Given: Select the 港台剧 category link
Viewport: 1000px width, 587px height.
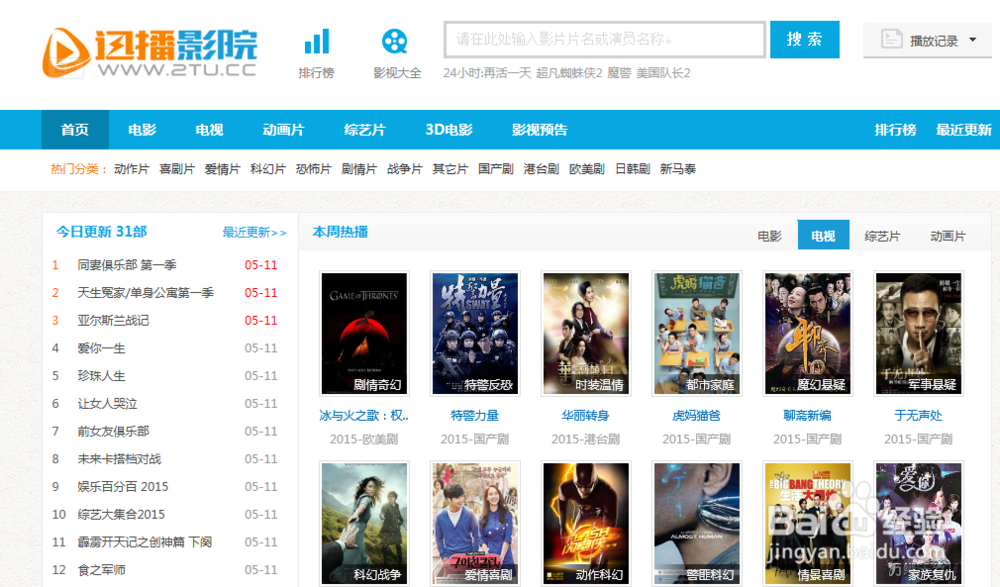Looking at the screenshot, I should click(541, 169).
